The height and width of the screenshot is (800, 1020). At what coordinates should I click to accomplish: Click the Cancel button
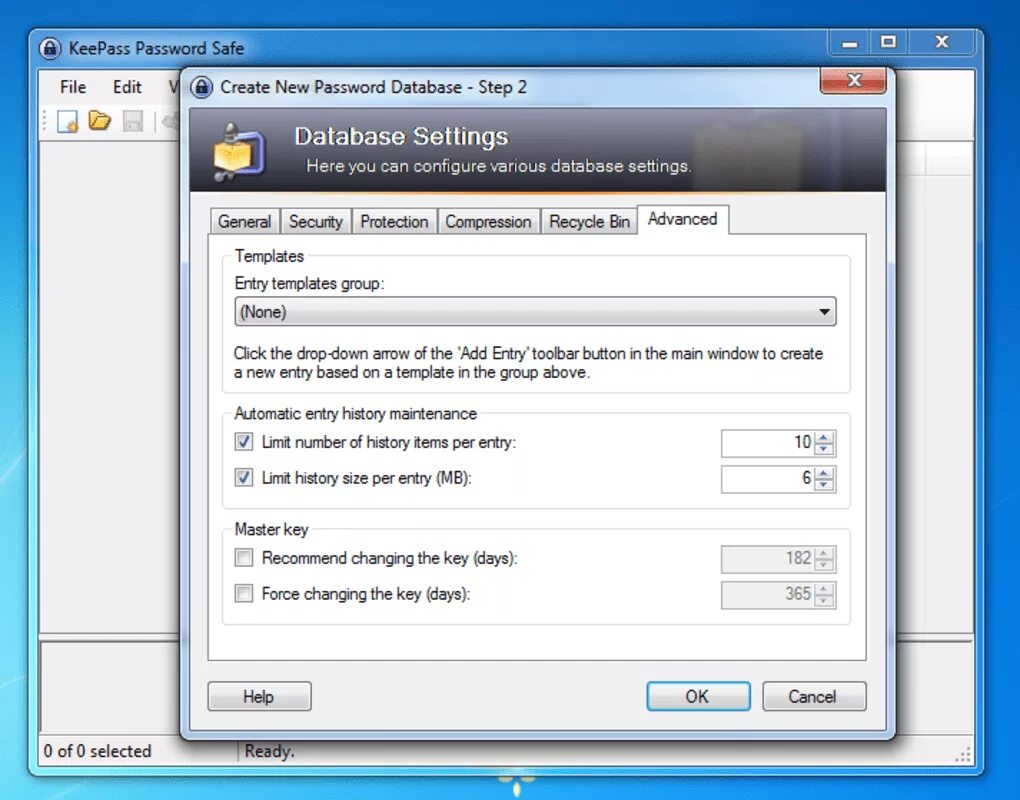[x=814, y=697]
